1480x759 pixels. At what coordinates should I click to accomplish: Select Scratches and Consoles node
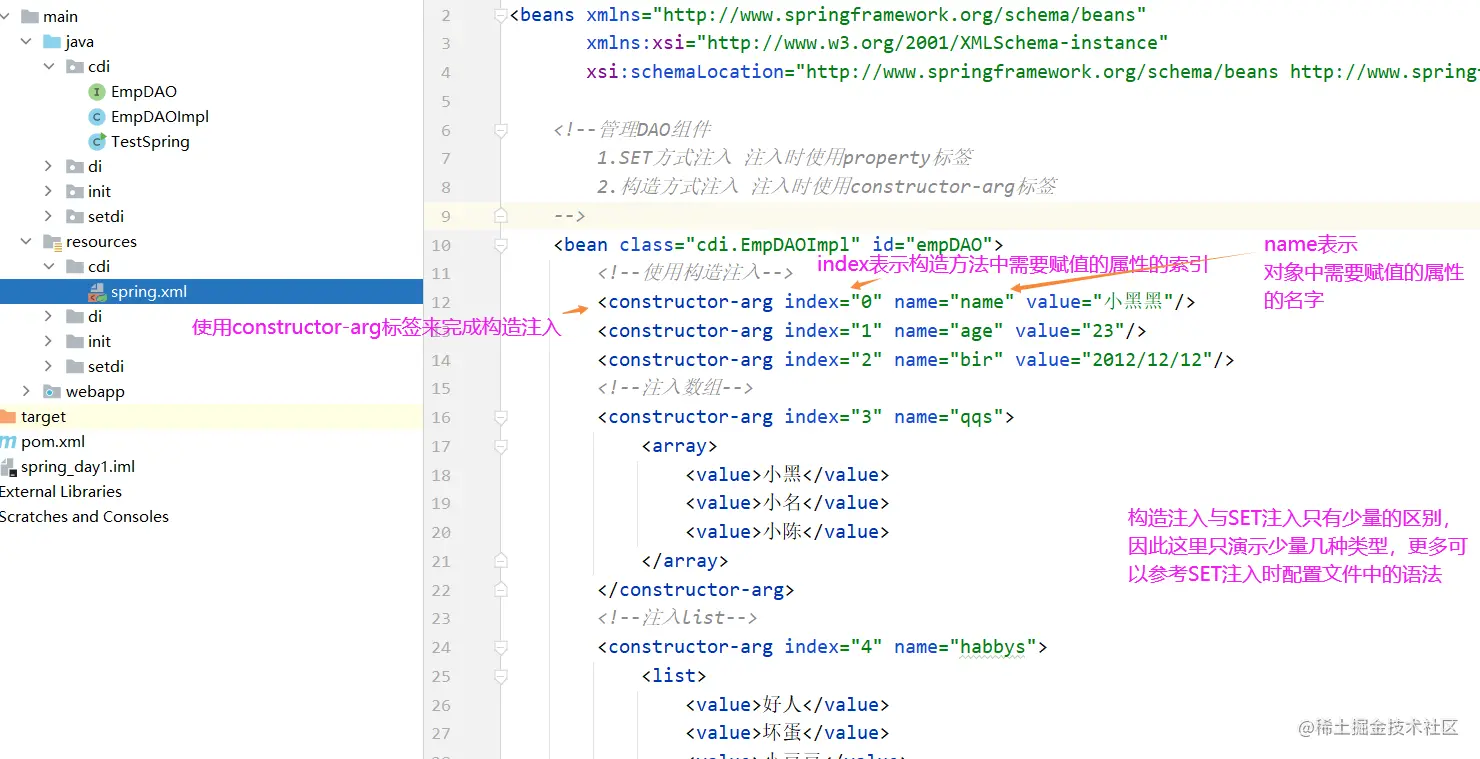click(x=84, y=517)
